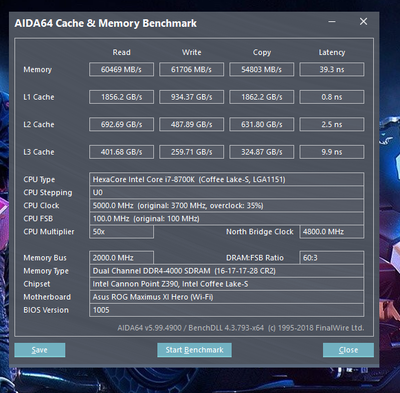
Task: Click the L3 Cache Latency 9.9 ns box
Action: click(x=332, y=152)
